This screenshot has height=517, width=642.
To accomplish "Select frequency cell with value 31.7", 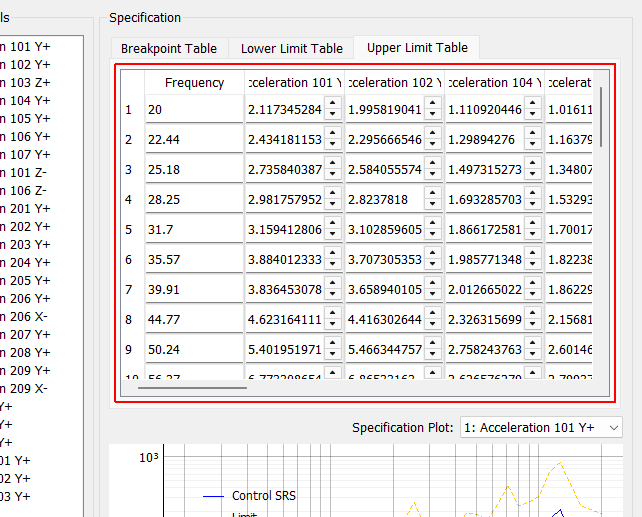I will 194,229.
